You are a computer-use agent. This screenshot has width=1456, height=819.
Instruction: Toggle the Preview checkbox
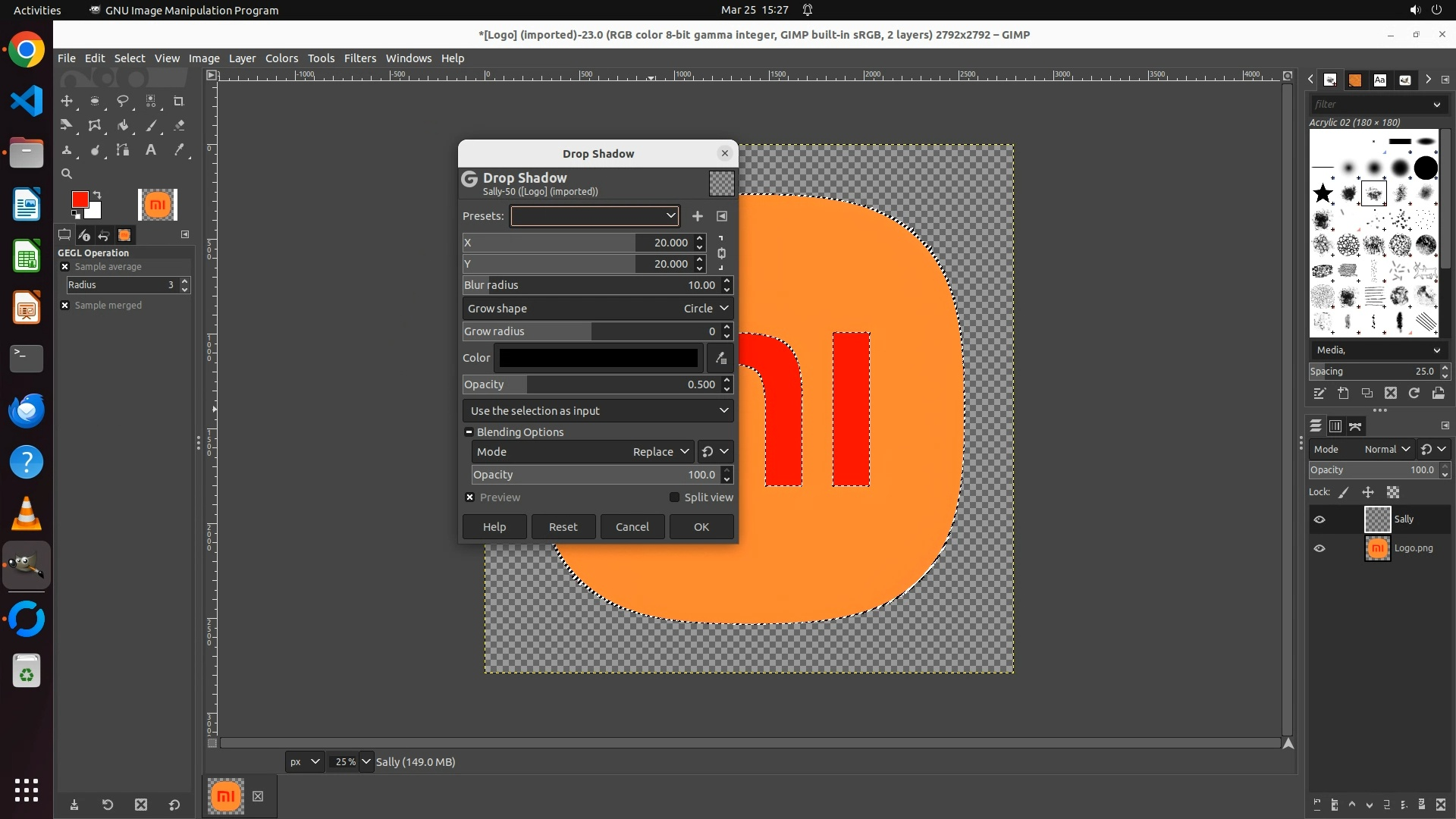click(470, 497)
